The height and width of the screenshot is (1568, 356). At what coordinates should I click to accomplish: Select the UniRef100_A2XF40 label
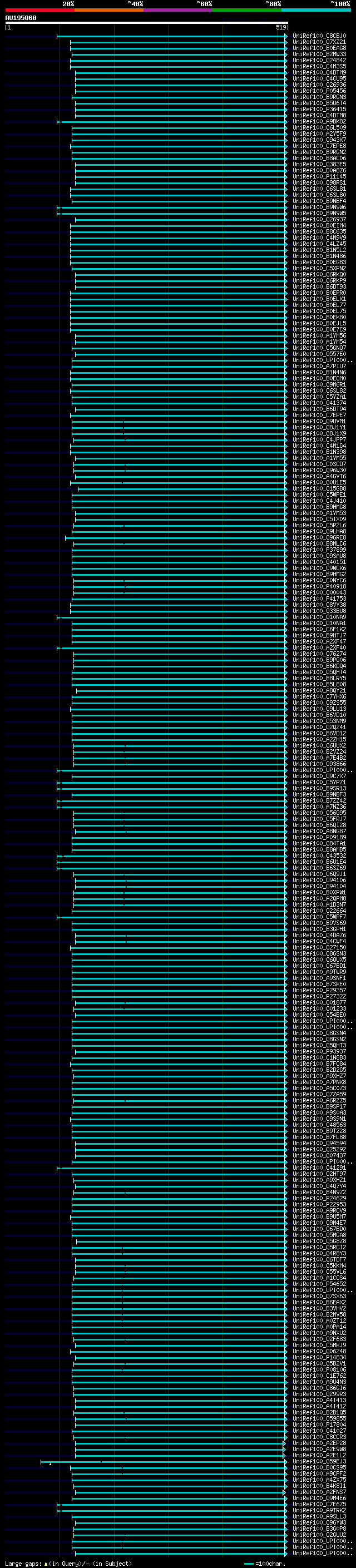(x=319, y=648)
